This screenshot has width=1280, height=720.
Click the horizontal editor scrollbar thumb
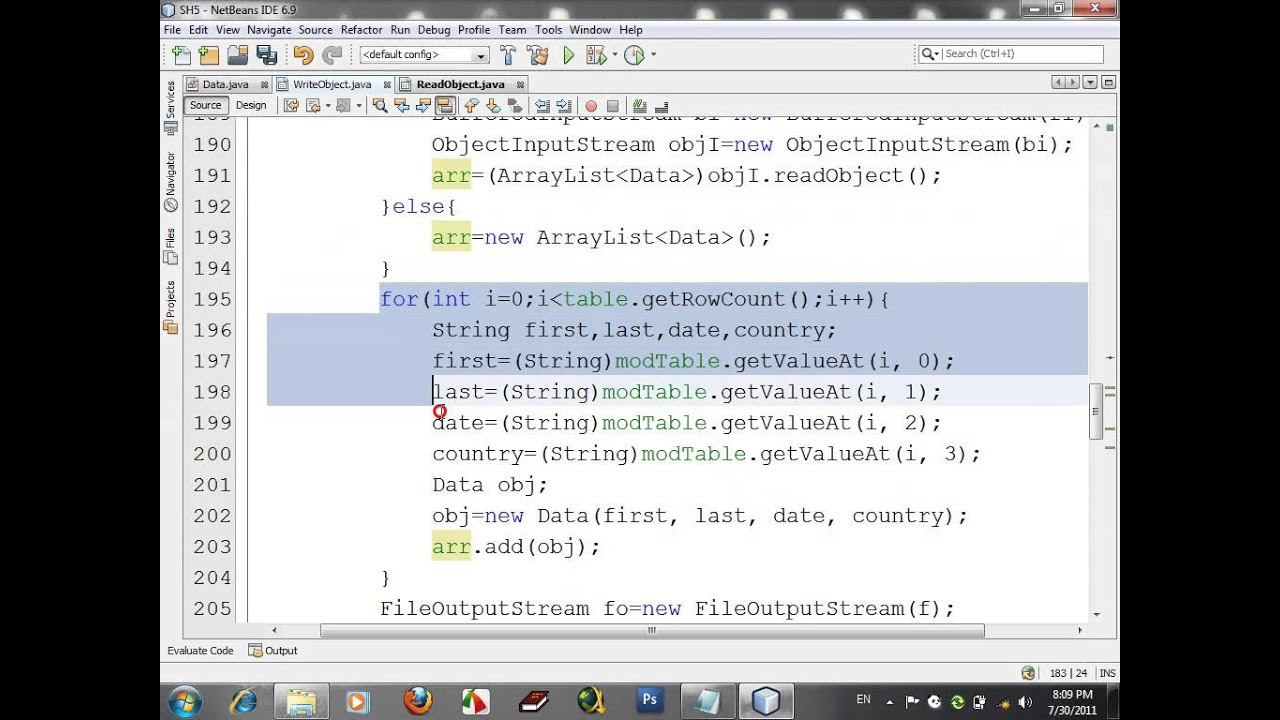[652, 630]
